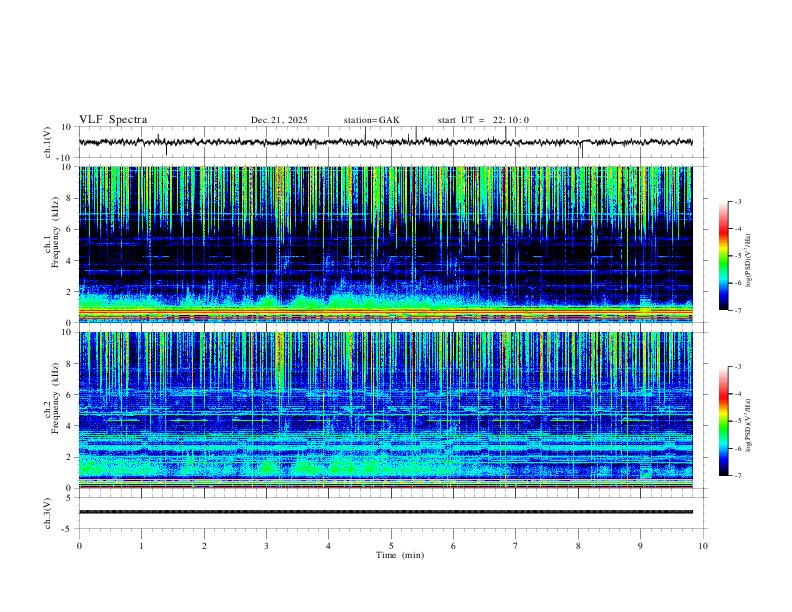Image resolution: width=792 pixels, height=612 pixels.
Task: Click time axis tick label "7"
Action: 516,546
